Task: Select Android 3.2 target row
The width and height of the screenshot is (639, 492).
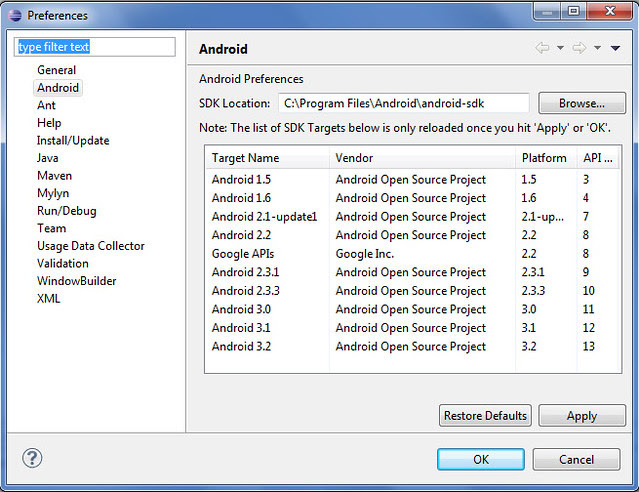Action: pos(413,346)
